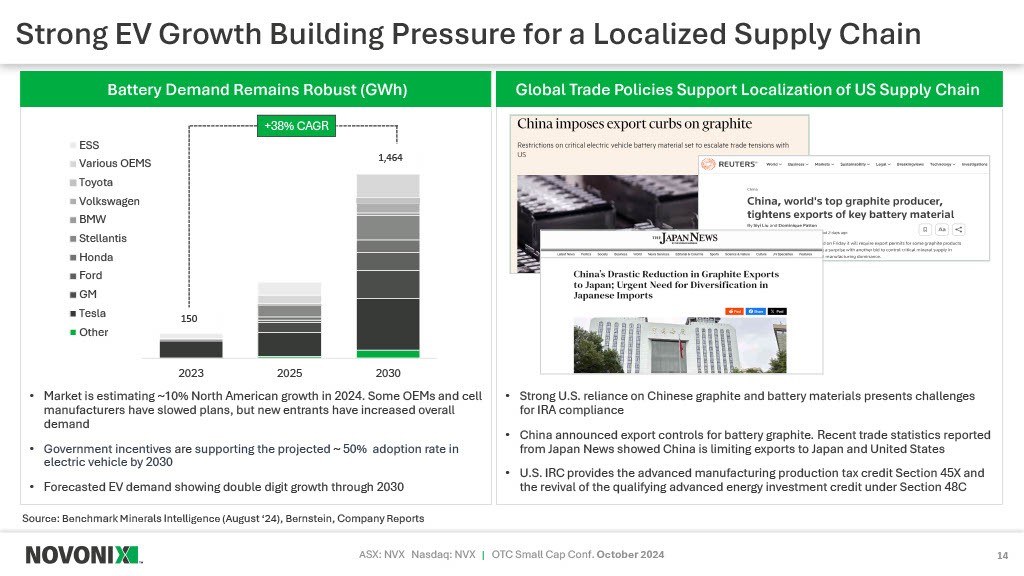Click the bullet 'Forecasted EV demand showing double digit growth'
The width and height of the screenshot is (1024, 576).
point(223,487)
